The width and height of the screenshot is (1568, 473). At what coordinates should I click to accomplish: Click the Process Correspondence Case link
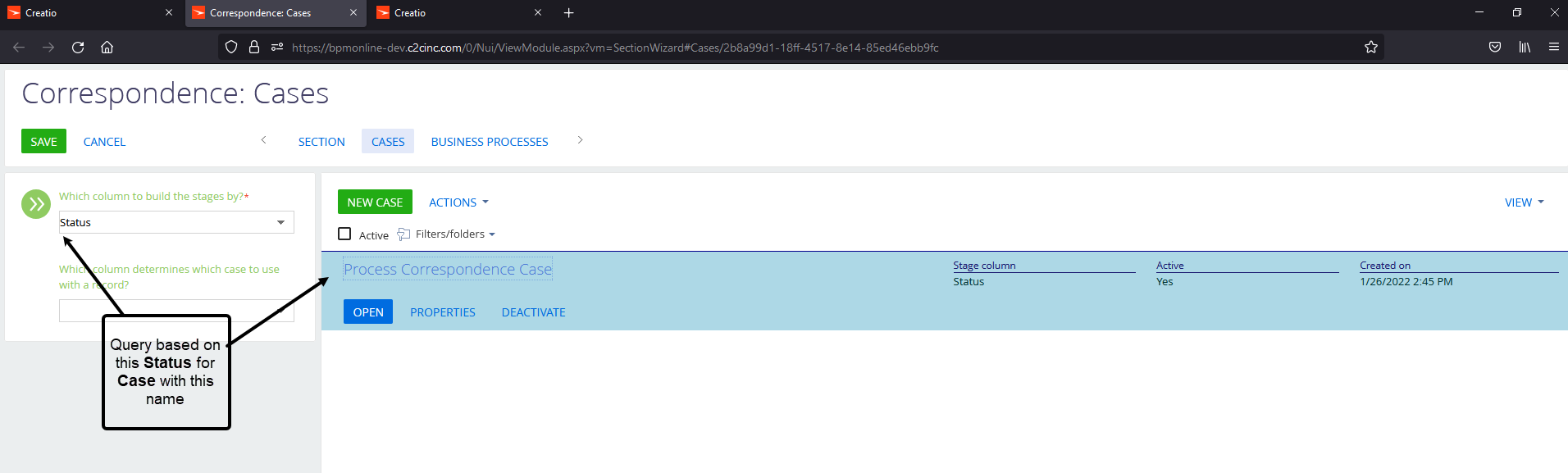pos(448,270)
